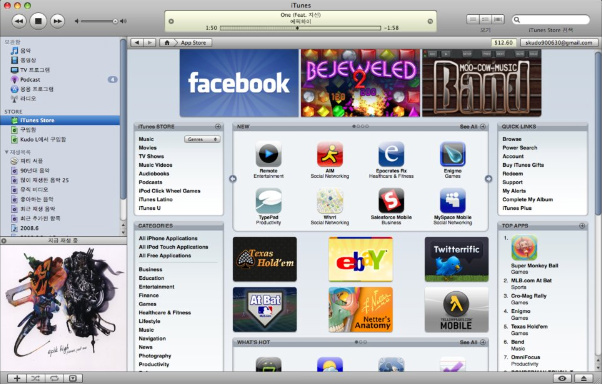This screenshot has height=384, width=602.
Task: Adjust the volume slider
Action: tap(98, 21)
